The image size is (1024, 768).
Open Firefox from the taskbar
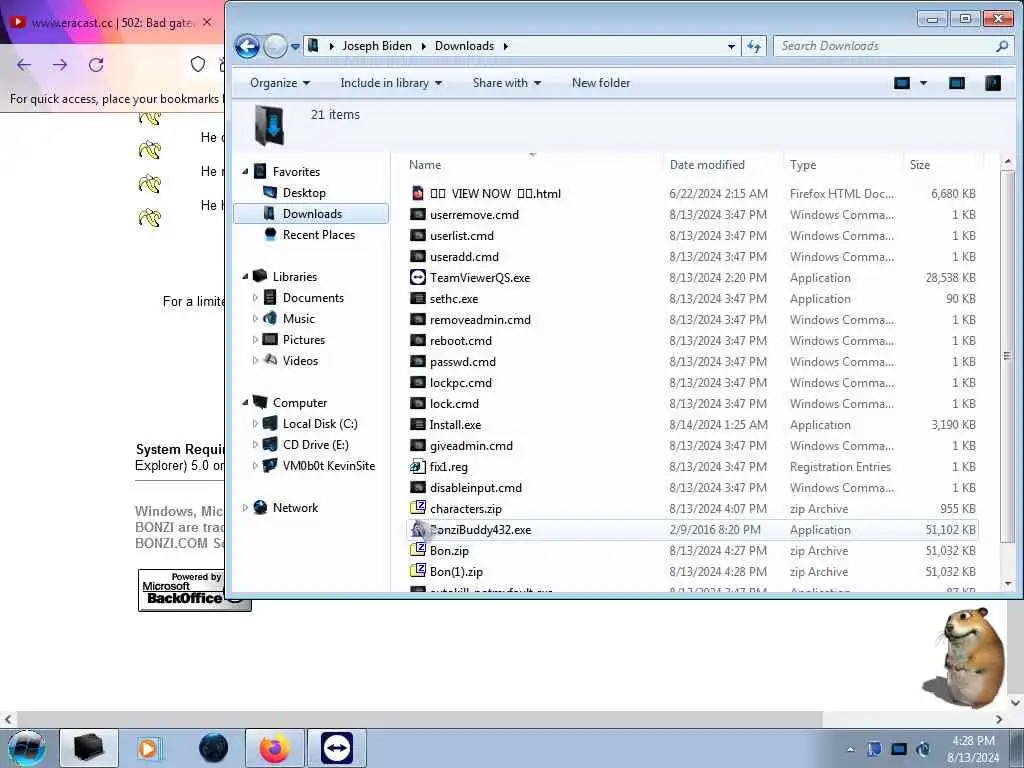275,748
